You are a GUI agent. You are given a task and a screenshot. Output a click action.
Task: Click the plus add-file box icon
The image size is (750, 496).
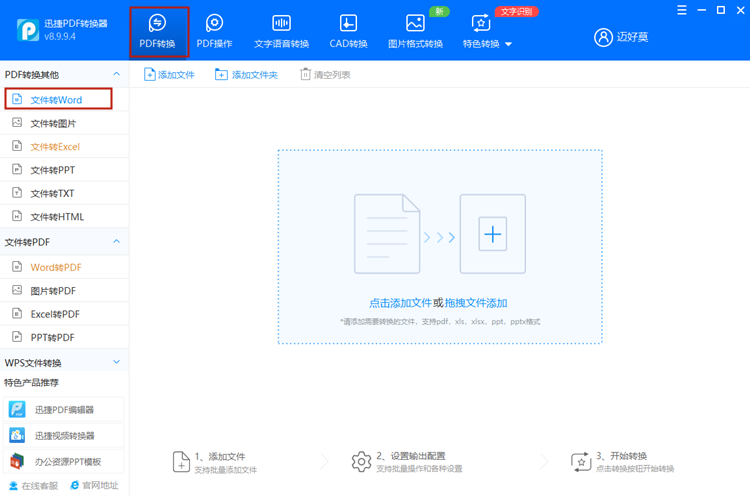(492, 235)
